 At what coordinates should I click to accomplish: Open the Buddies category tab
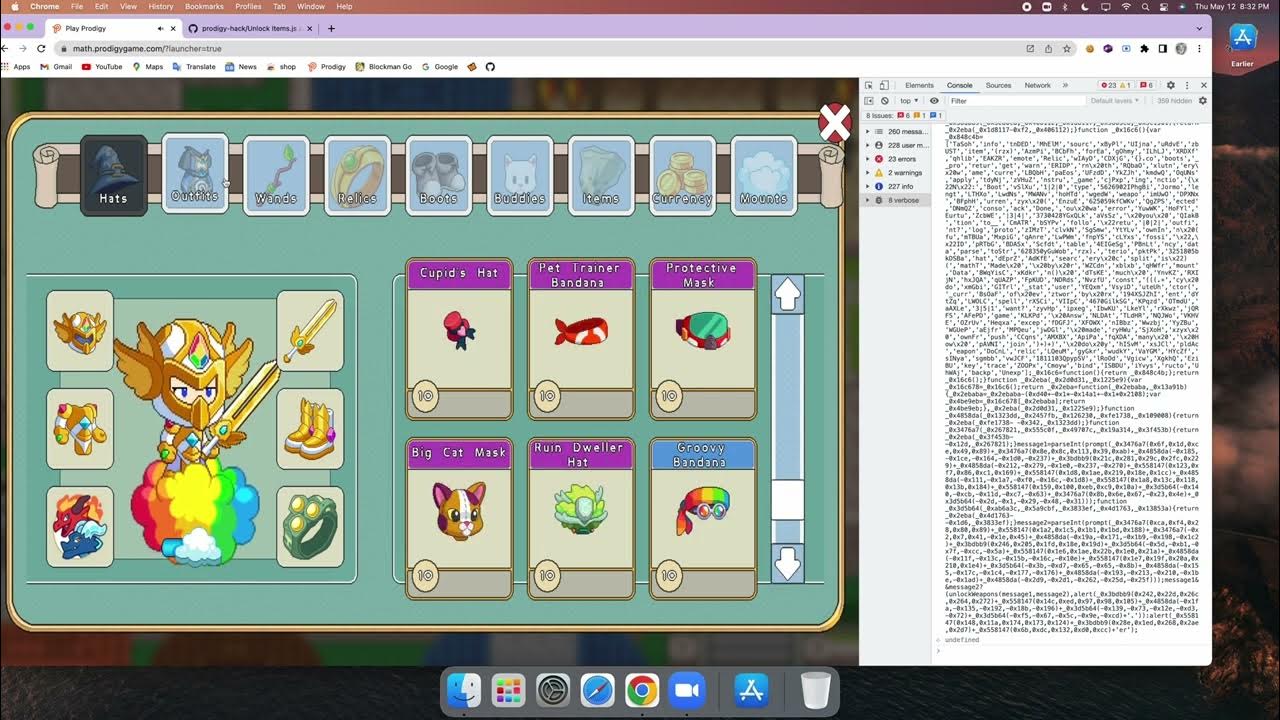click(x=520, y=175)
